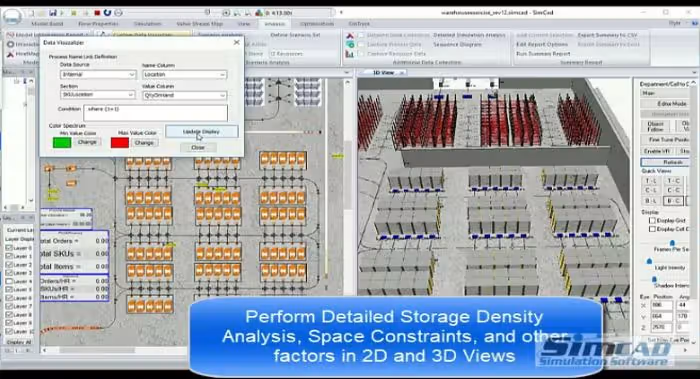Screen dimensions: 700x379
Task: Toggle Layer 0 visibility checkbox
Action: coord(8,248)
